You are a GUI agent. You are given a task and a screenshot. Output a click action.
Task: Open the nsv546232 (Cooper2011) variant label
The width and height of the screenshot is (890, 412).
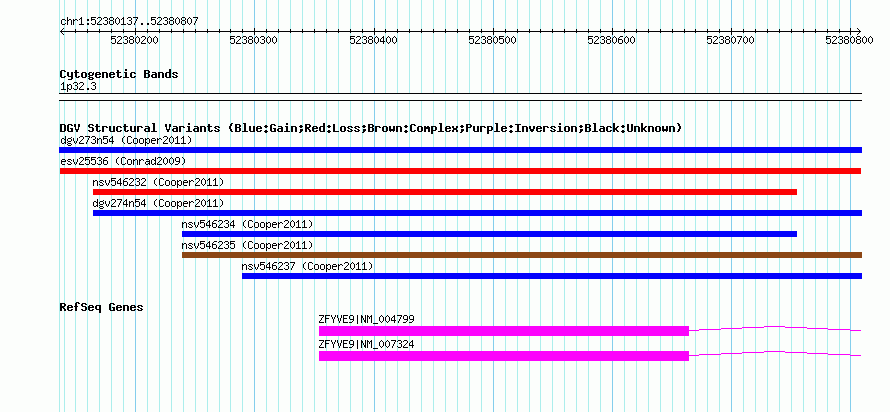click(158, 182)
